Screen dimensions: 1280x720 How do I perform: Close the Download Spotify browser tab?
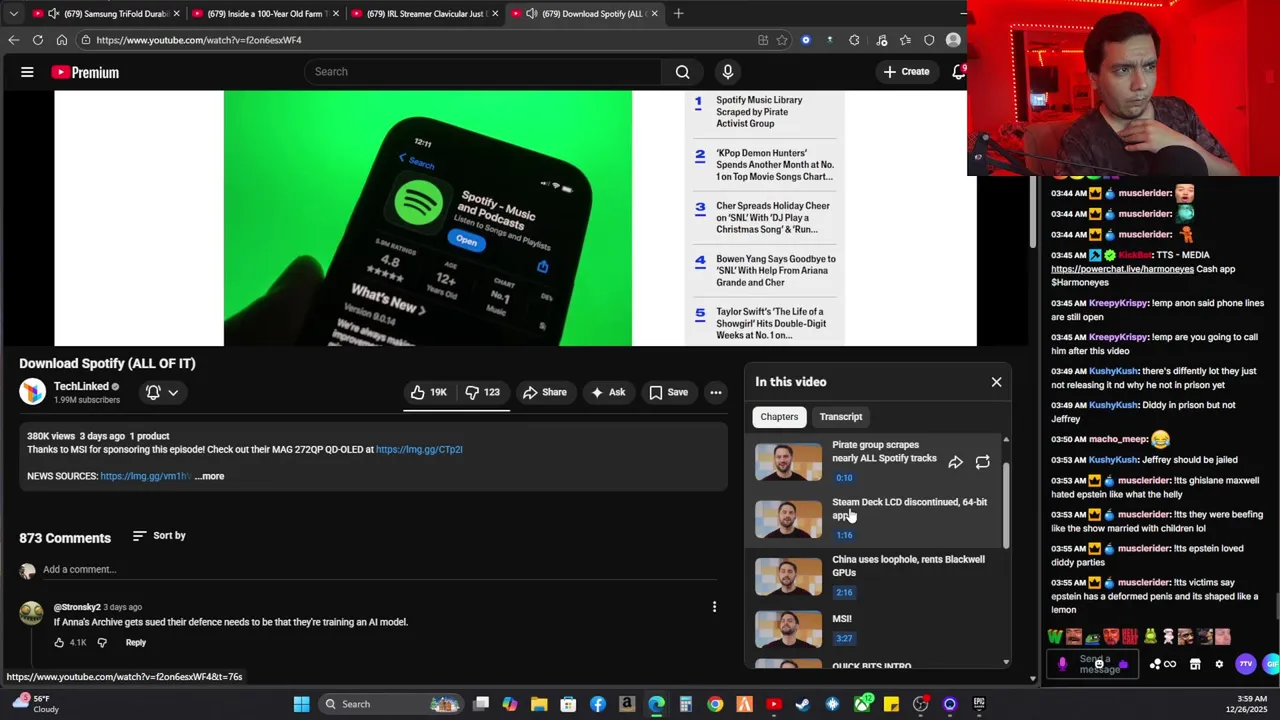[655, 14]
